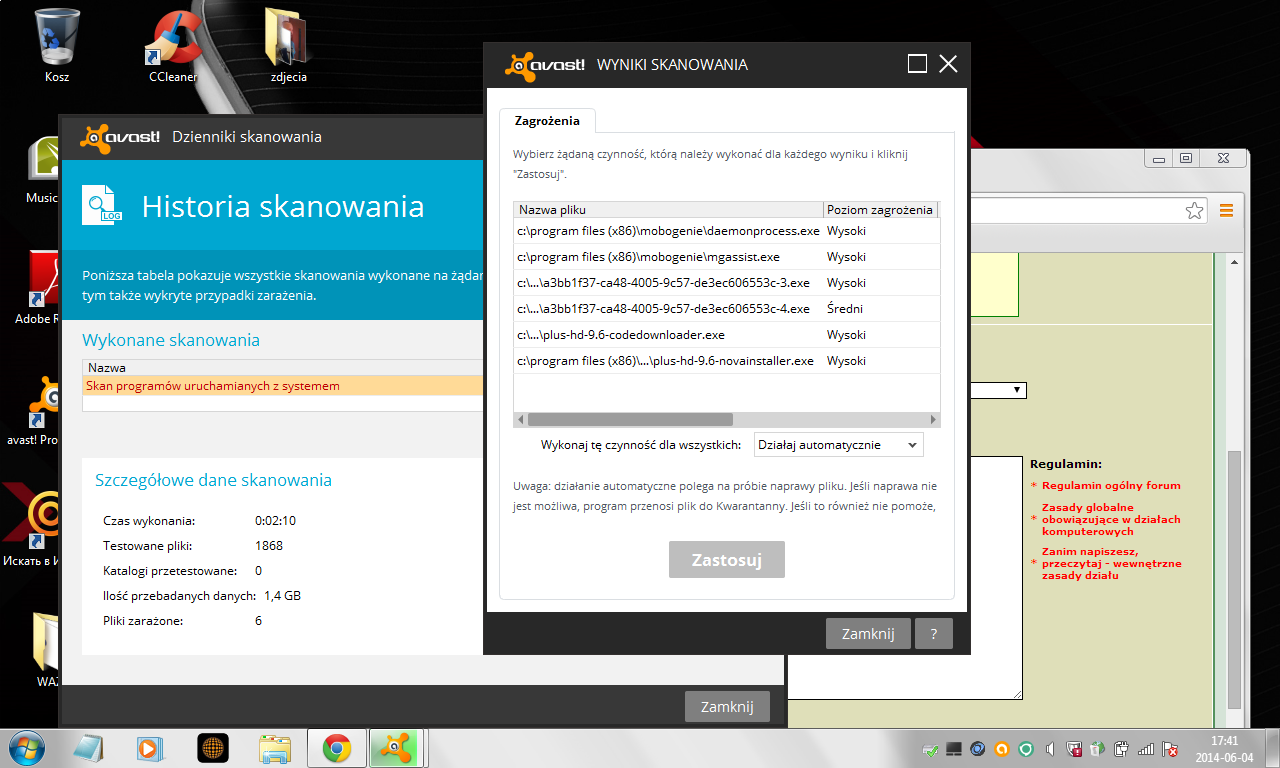This screenshot has width=1280, height=768.
Task: Click the red shield security tray icon
Action: coord(1074,749)
